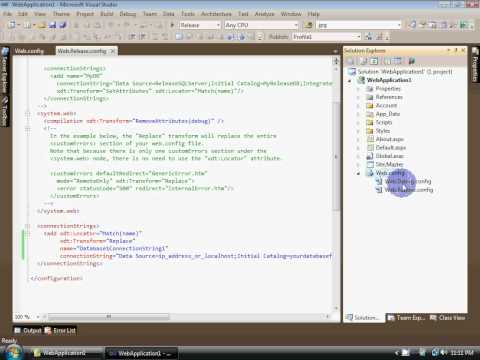
Task: Click Show All Files icon in Solution Explorer
Action: click(364, 61)
